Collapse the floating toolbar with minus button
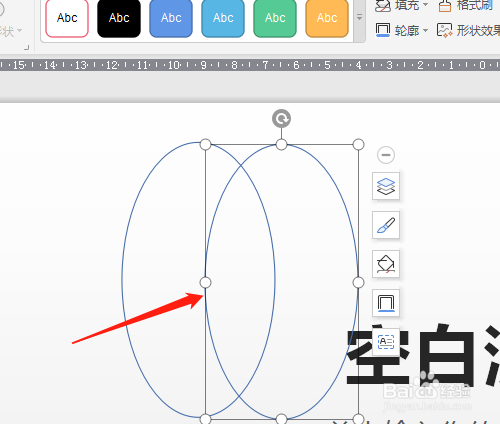This screenshot has height=424, width=500. pos(386,155)
